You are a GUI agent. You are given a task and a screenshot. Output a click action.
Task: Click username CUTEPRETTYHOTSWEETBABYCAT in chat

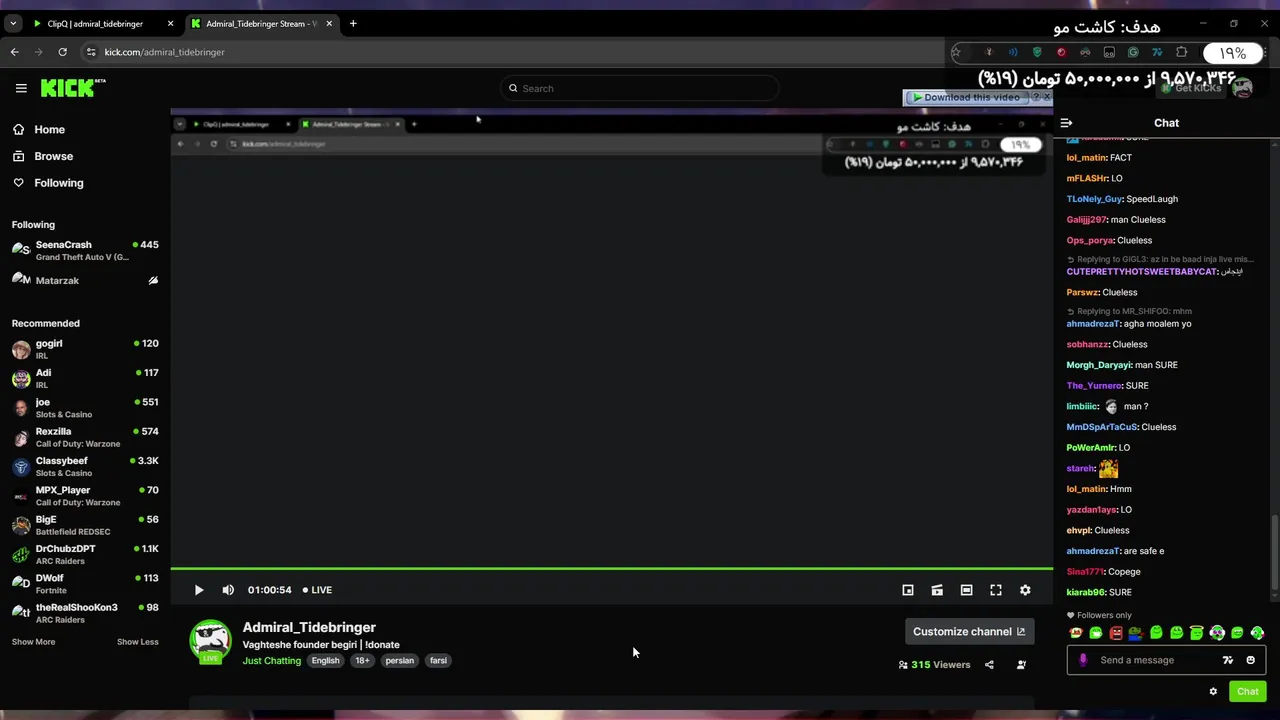click(1141, 272)
